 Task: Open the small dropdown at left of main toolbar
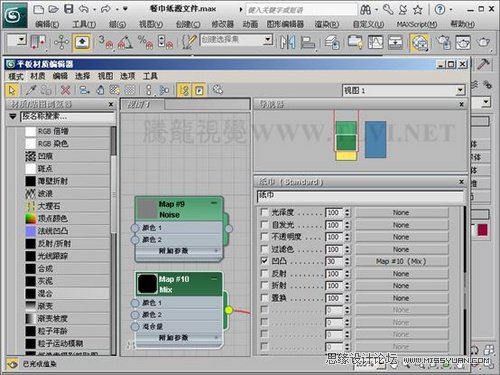tap(22, 40)
